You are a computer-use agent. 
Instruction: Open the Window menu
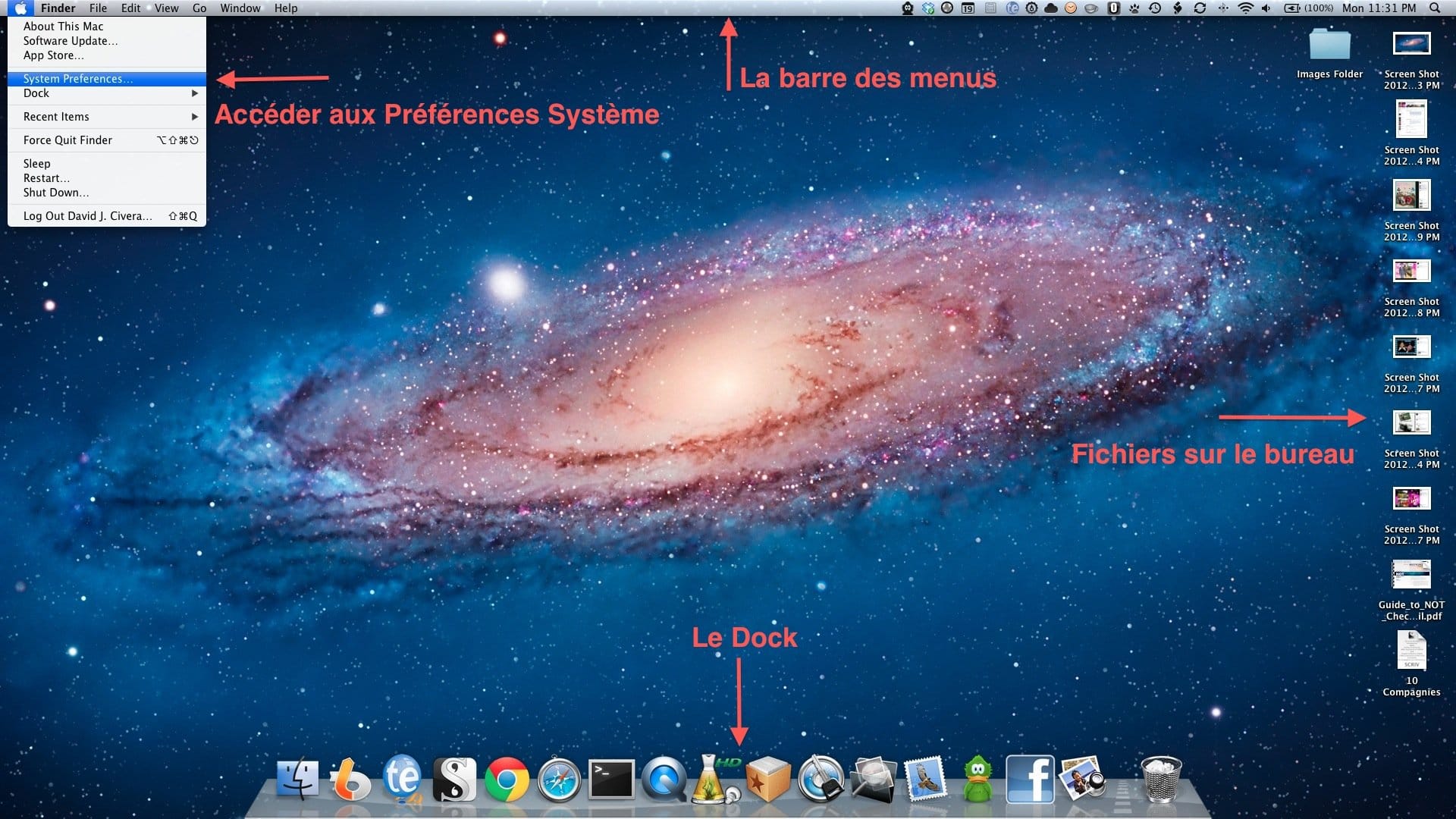[x=240, y=8]
